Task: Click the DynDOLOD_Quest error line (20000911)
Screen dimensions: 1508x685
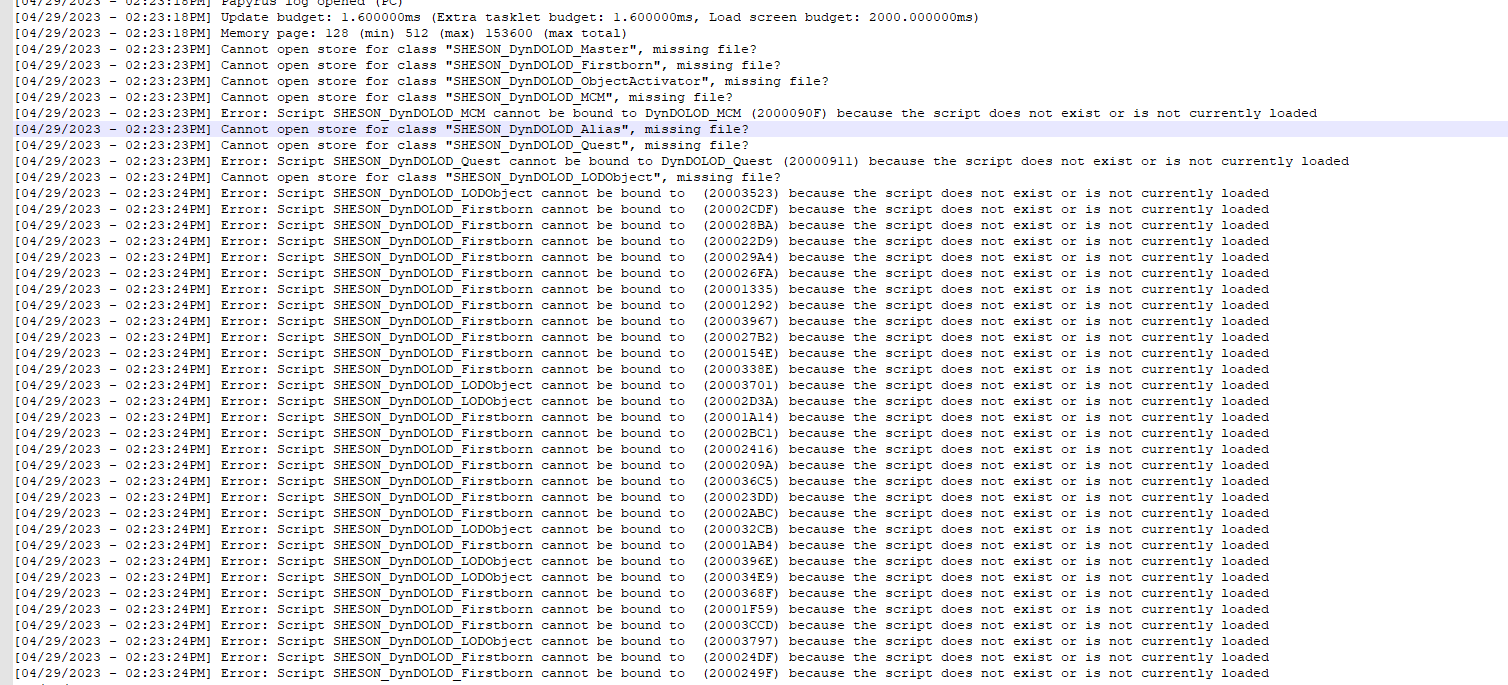Action: coord(682,161)
